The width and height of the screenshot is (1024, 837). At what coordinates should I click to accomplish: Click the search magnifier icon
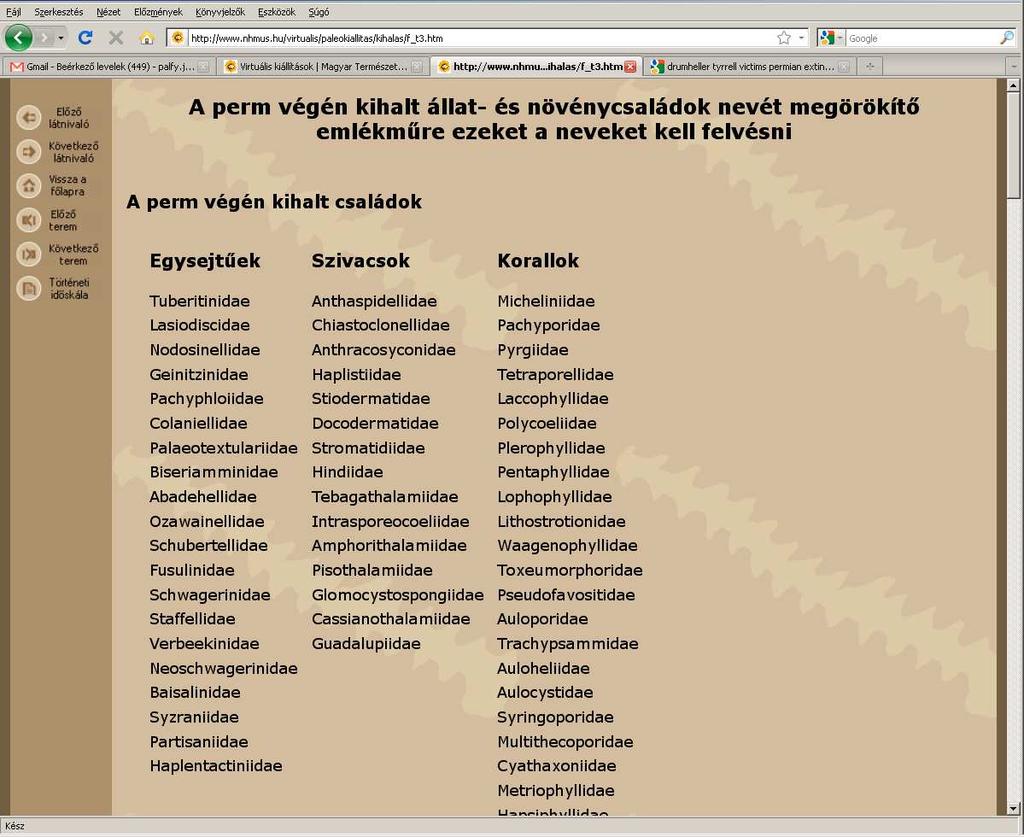pos(1006,38)
